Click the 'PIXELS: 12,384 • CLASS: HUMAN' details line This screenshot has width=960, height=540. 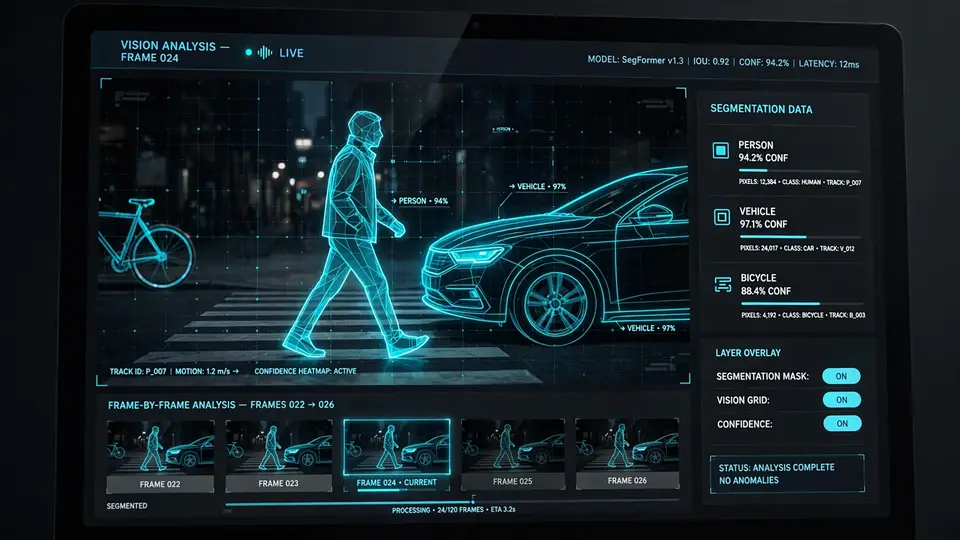coord(800,182)
